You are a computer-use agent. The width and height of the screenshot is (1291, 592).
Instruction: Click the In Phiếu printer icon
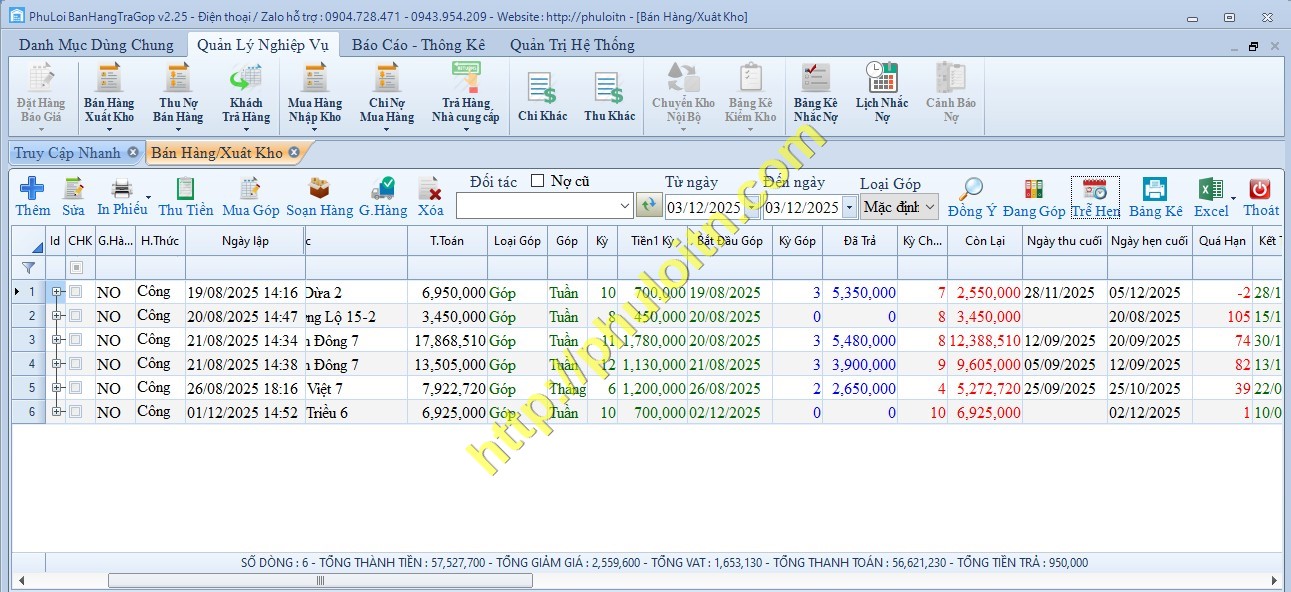[x=121, y=189]
